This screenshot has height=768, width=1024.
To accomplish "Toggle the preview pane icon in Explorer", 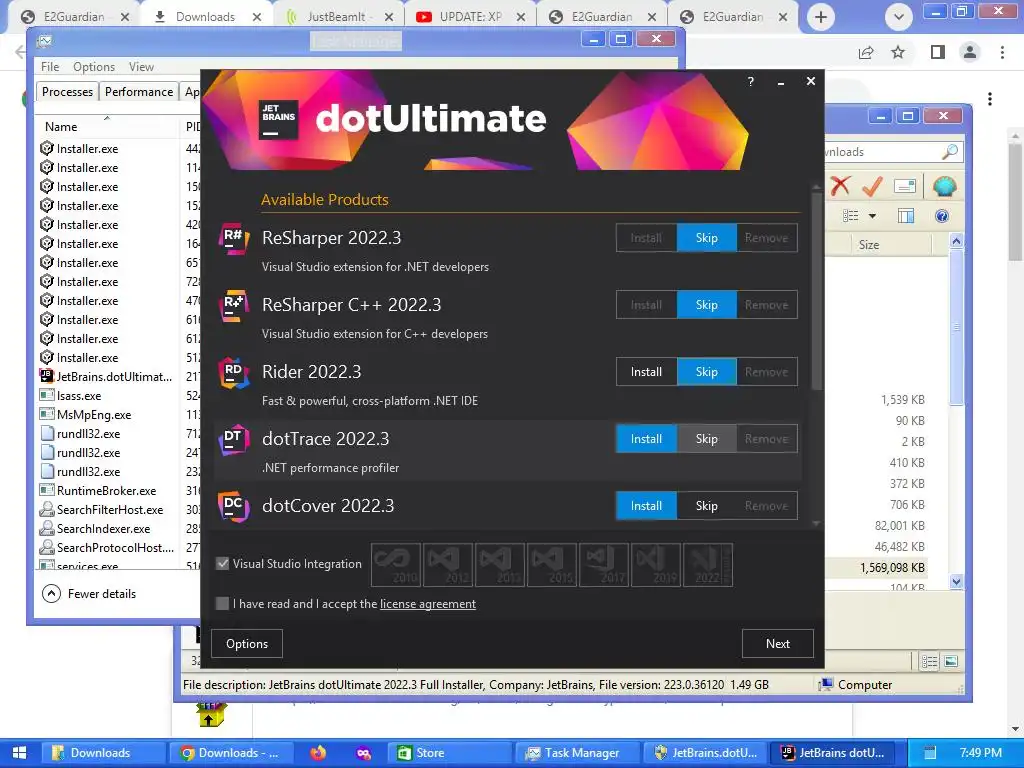I will (x=906, y=216).
